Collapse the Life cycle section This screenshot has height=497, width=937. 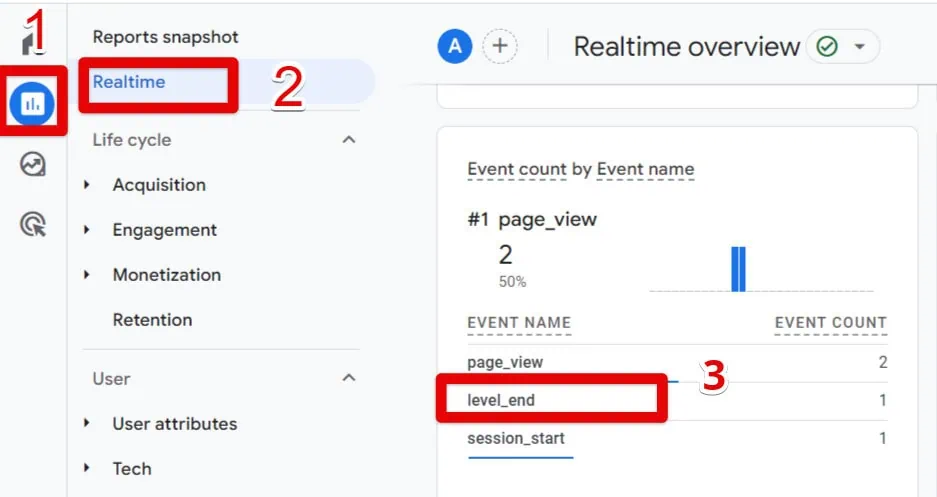point(348,140)
